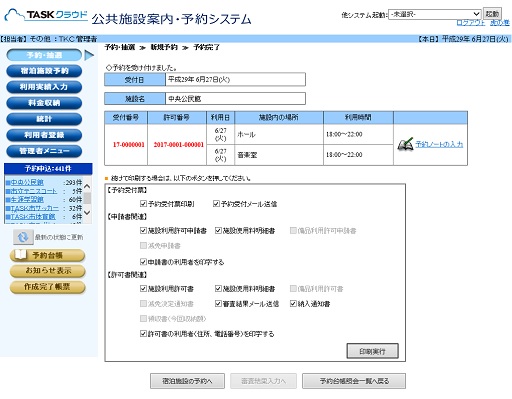512x399 pixels.
Task: Click permit number 2017-0001-000001
Action: pos(178,145)
